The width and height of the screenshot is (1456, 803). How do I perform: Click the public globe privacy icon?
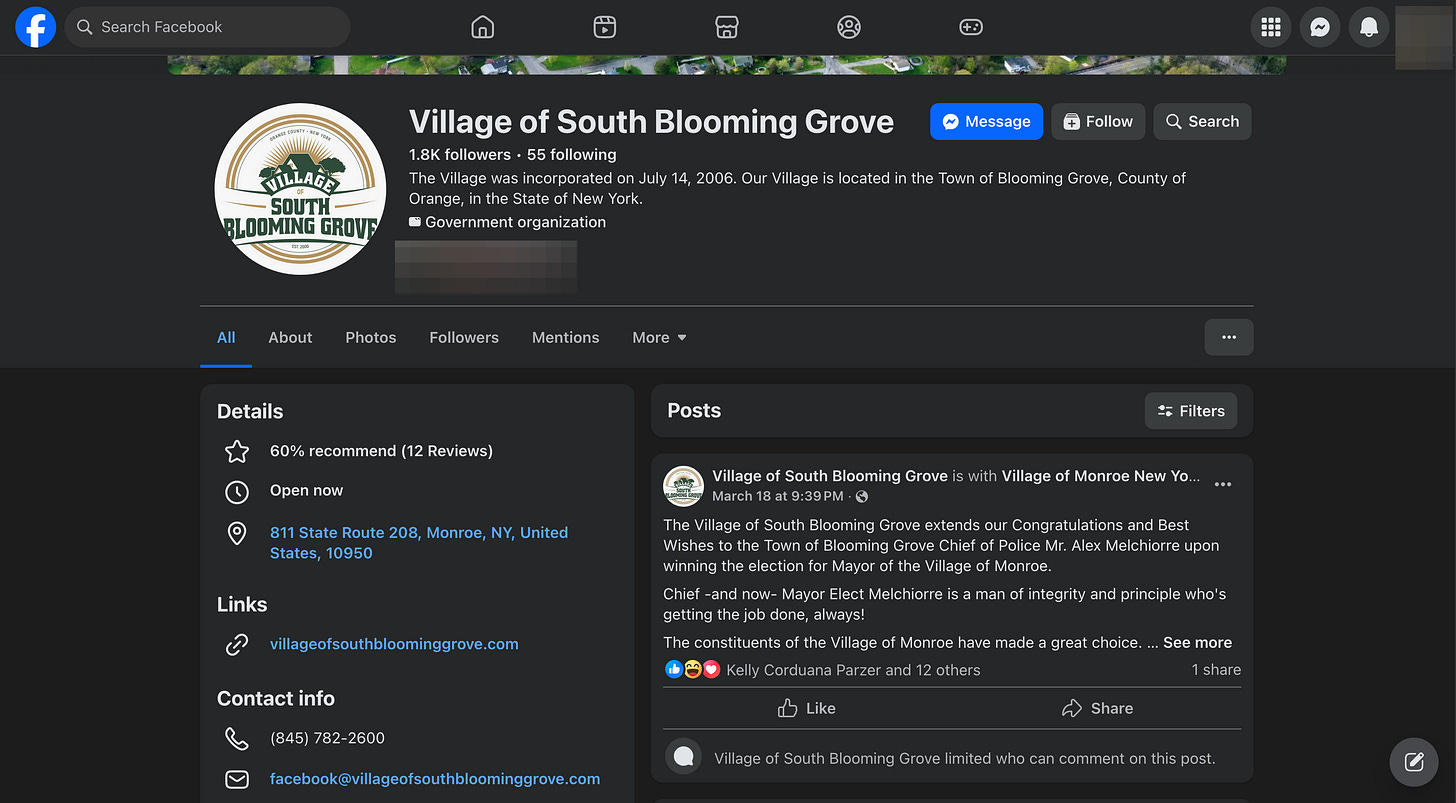[862, 496]
